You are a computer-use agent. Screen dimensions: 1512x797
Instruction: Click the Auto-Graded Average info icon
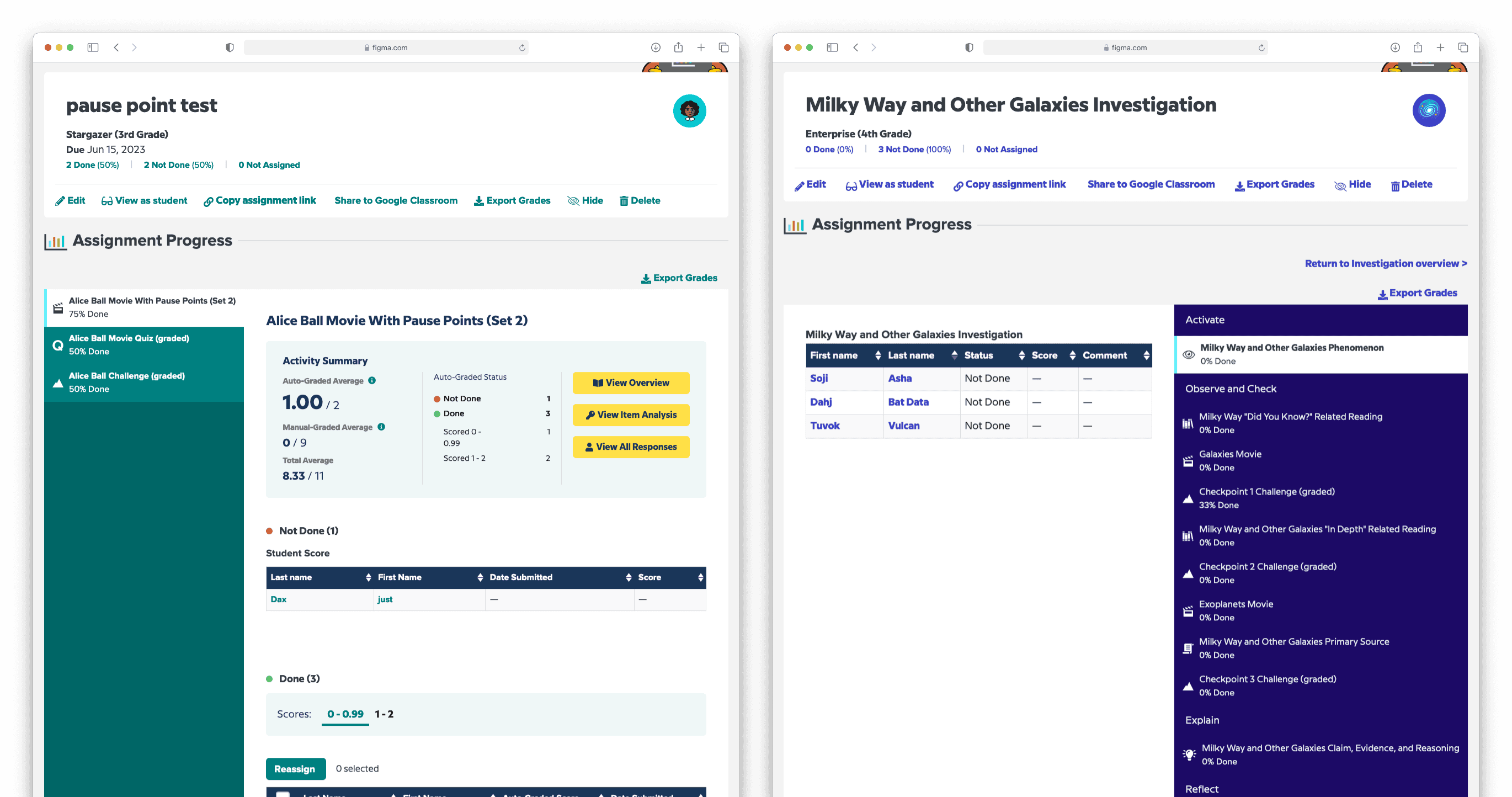(372, 380)
